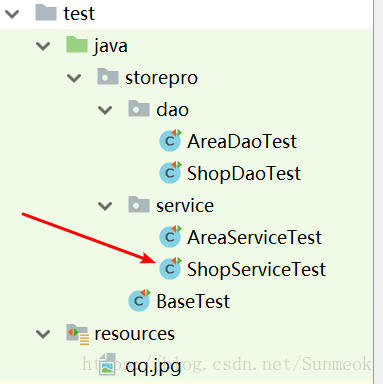
Task: Click the ShopDaoTest class icon
Action: point(170,173)
